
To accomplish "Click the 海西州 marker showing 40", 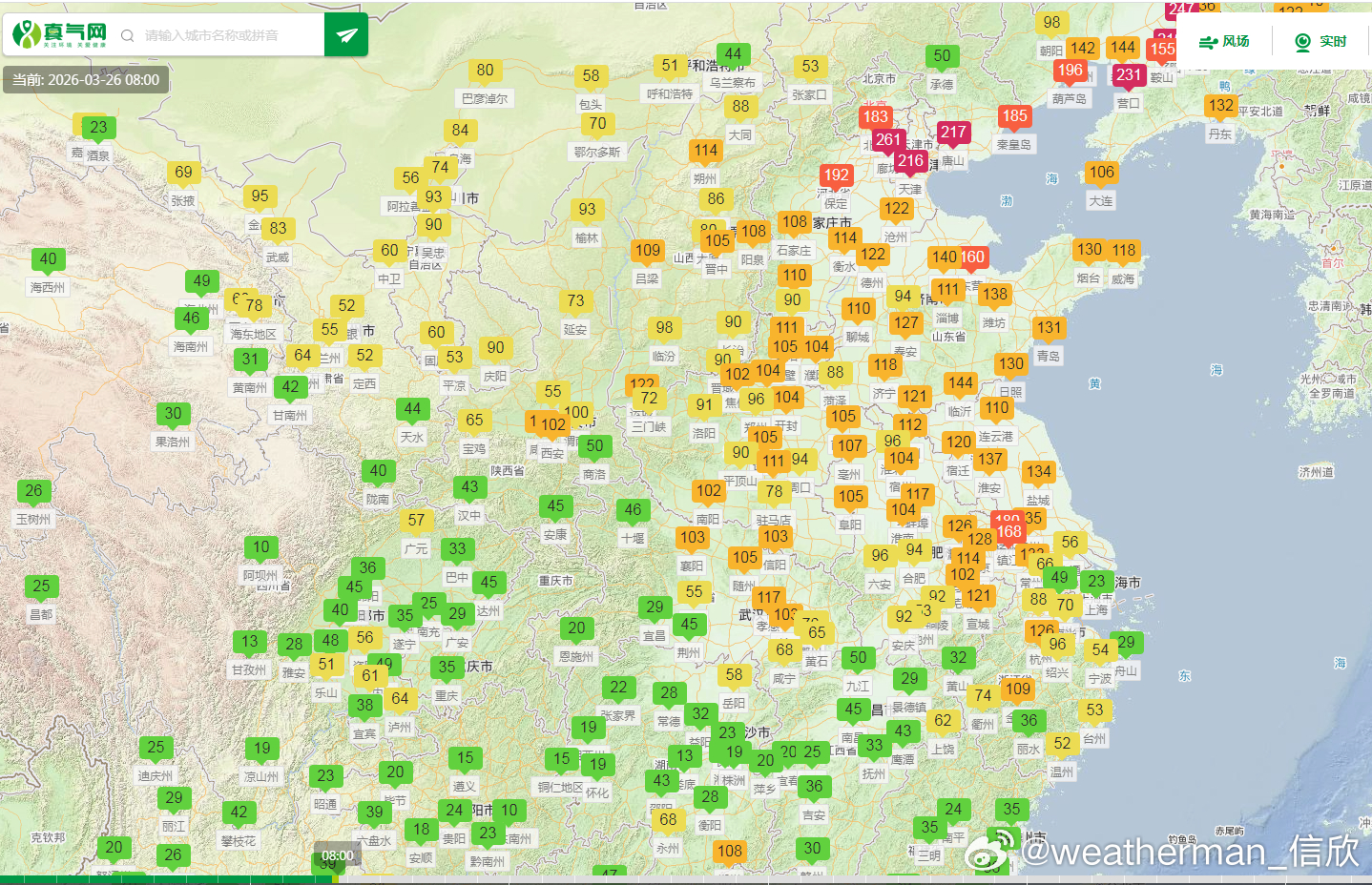I will point(48,260).
